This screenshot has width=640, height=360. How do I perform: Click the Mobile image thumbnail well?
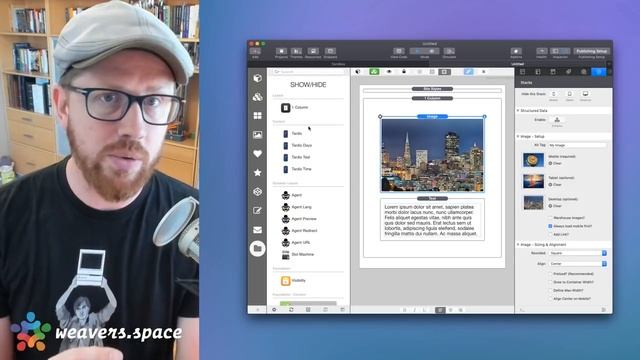tap(533, 160)
